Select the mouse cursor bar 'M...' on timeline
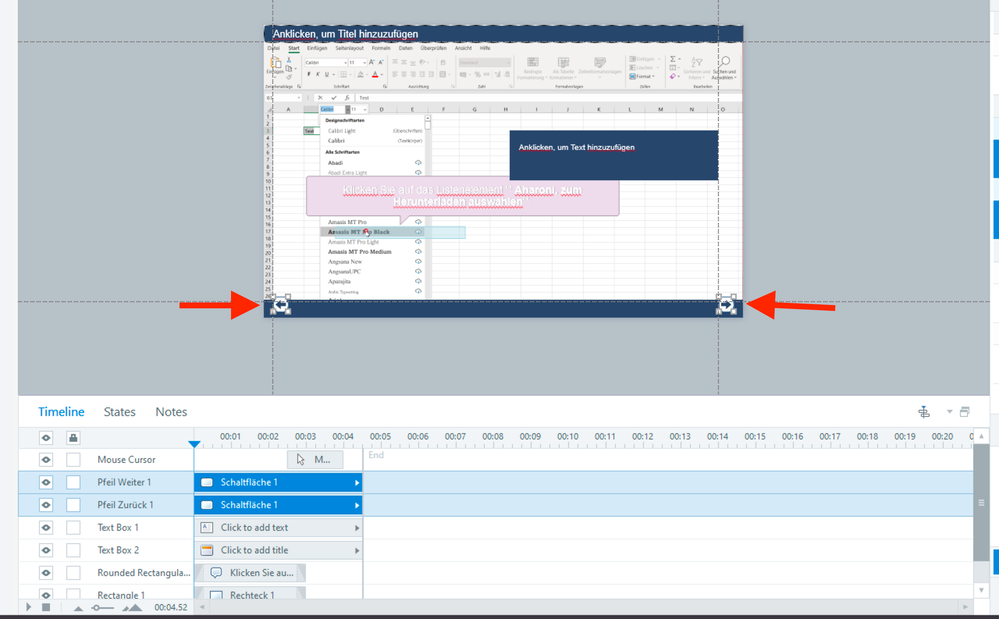 point(315,460)
